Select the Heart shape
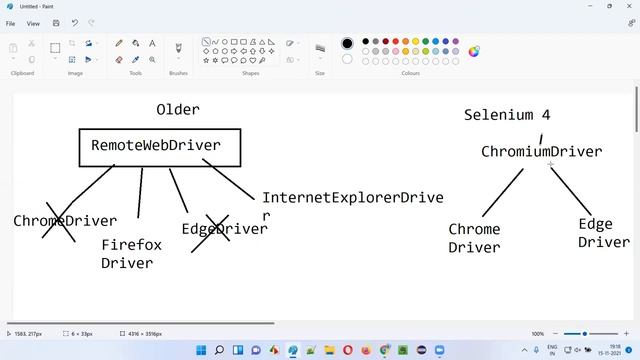 click(253, 60)
